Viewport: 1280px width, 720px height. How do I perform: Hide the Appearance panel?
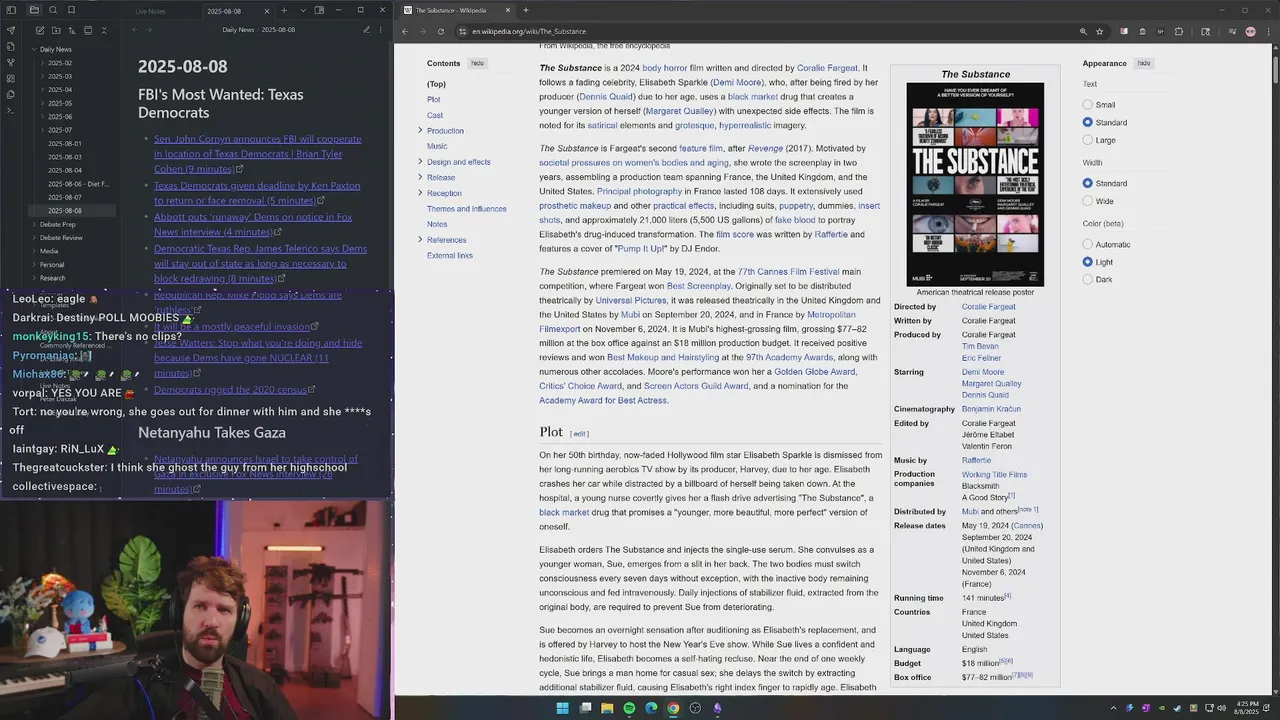point(1143,63)
